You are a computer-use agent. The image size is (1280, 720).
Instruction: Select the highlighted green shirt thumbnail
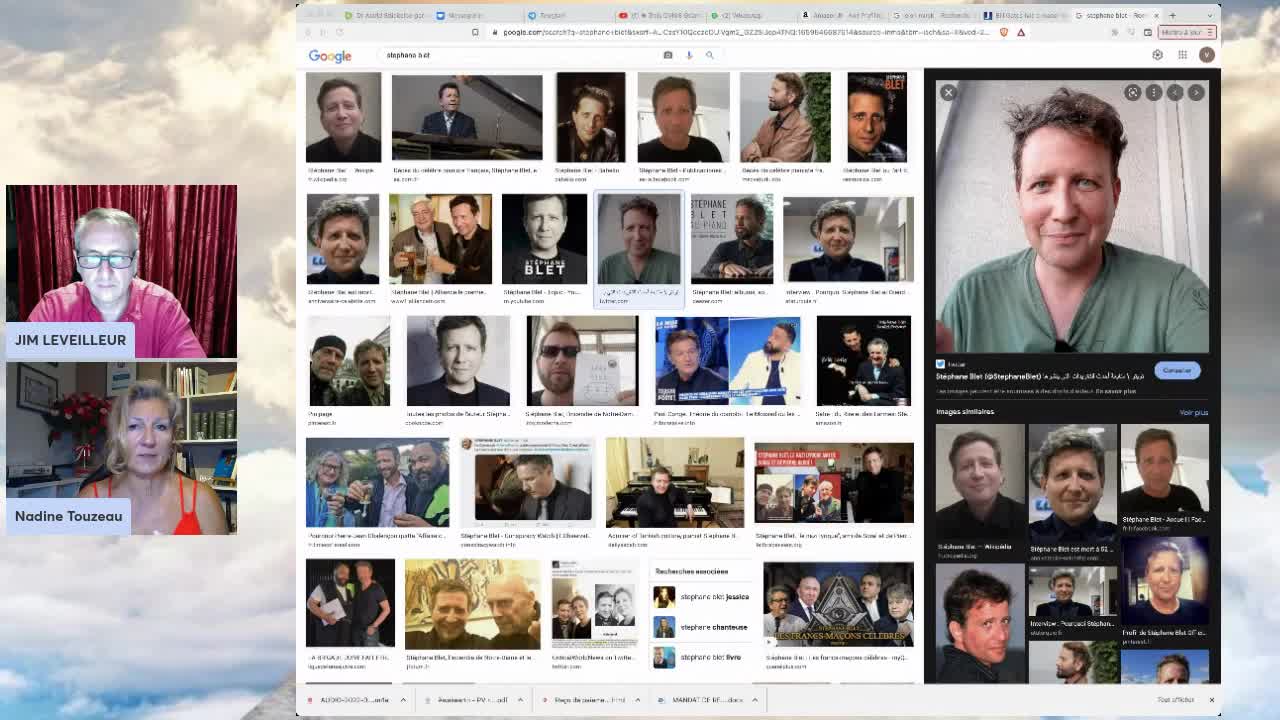pyautogui.click(x=639, y=239)
